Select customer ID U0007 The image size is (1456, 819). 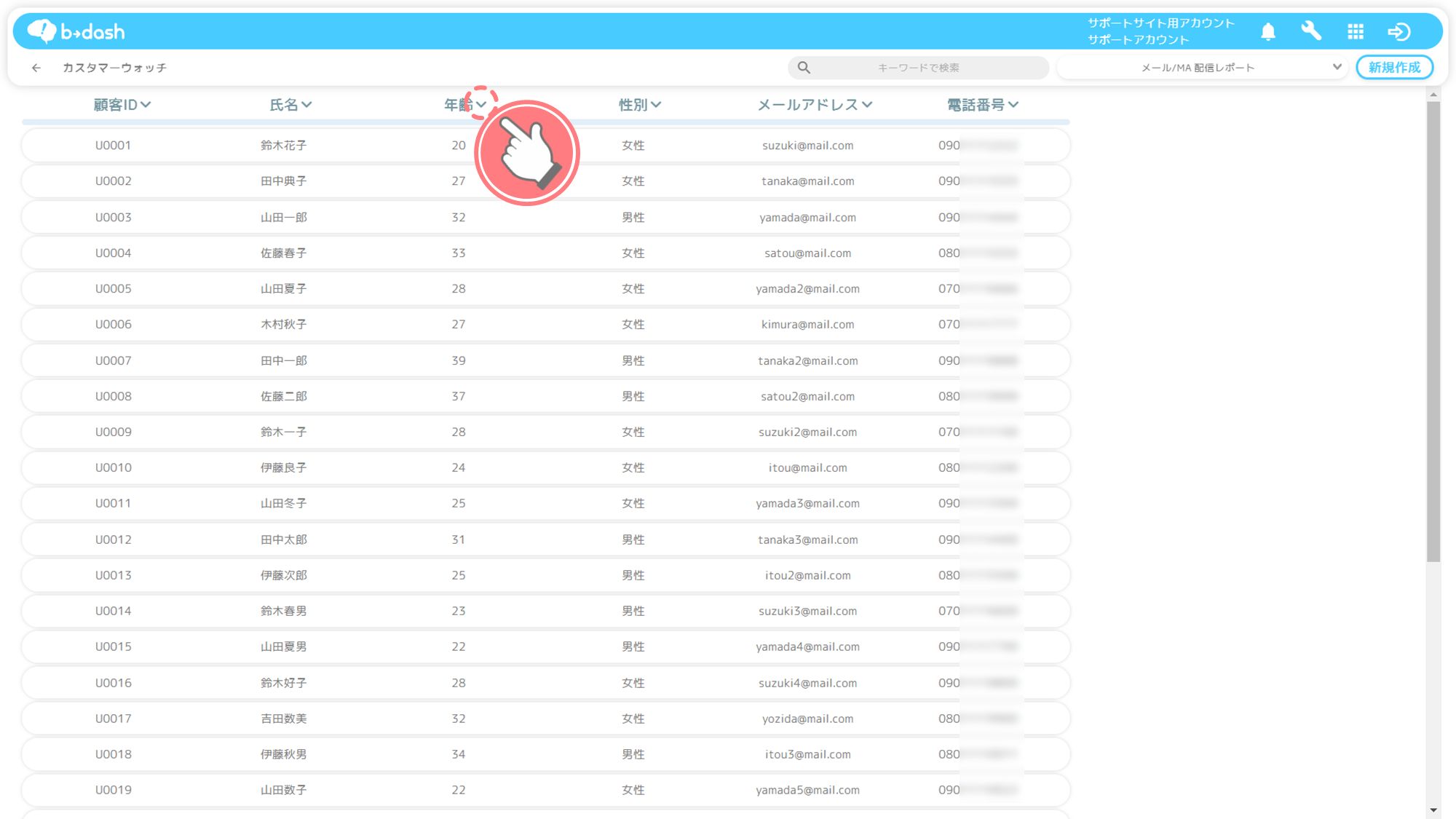(114, 361)
